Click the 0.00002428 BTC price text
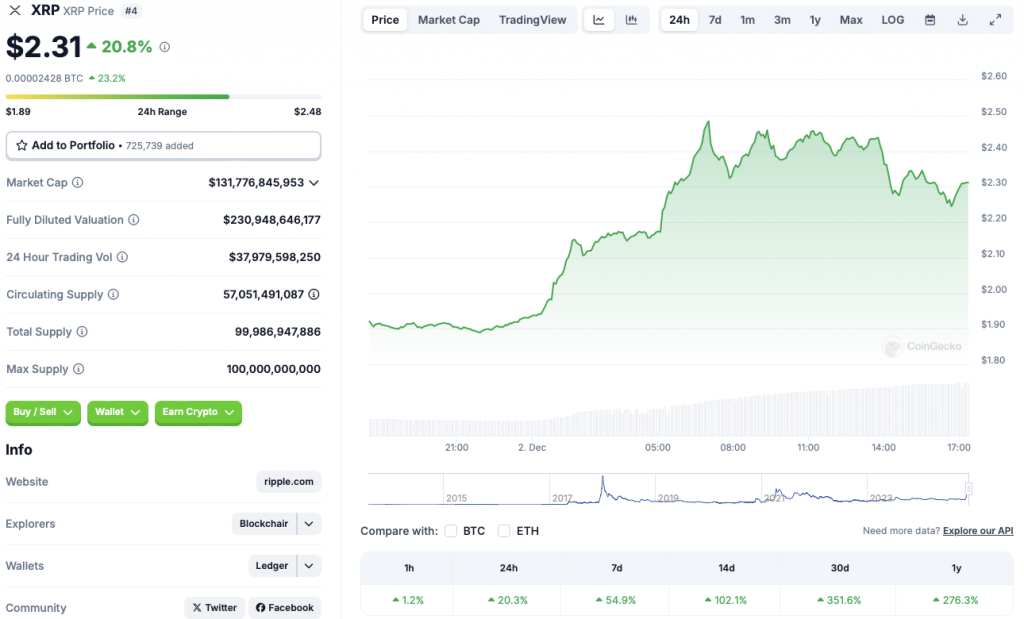The image size is (1024, 619). (44, 78)
